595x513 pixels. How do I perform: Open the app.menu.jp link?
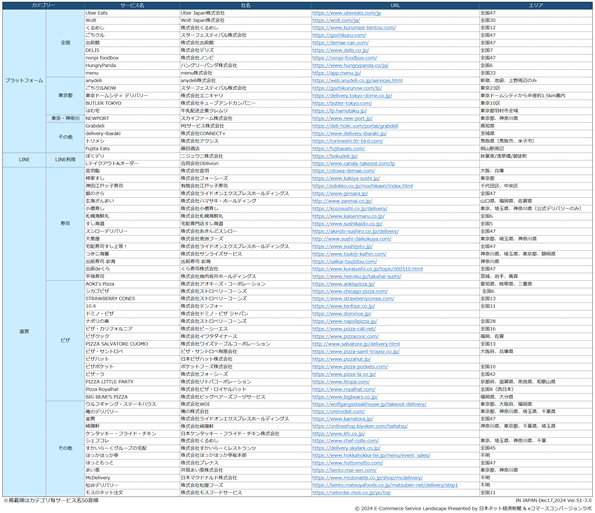click(x=337, y=73)
